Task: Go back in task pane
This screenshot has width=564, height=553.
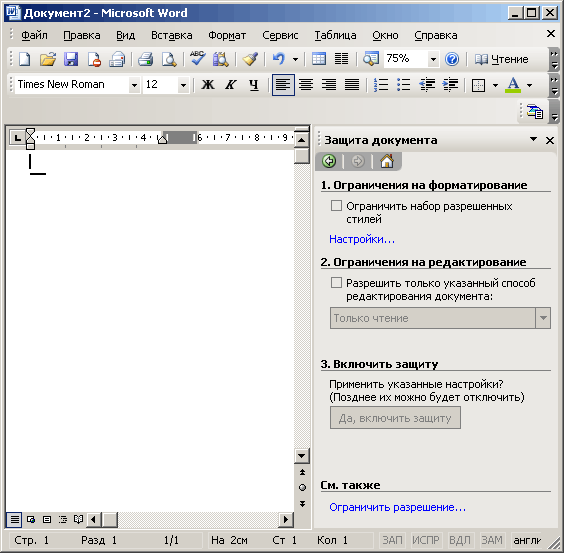Action: pos(329,161)
